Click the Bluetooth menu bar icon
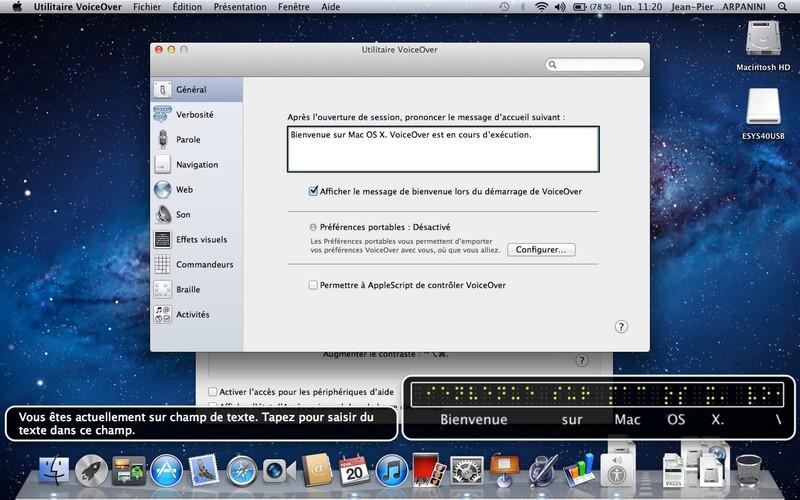The image size is (800, 500). [x=523, y=7]
